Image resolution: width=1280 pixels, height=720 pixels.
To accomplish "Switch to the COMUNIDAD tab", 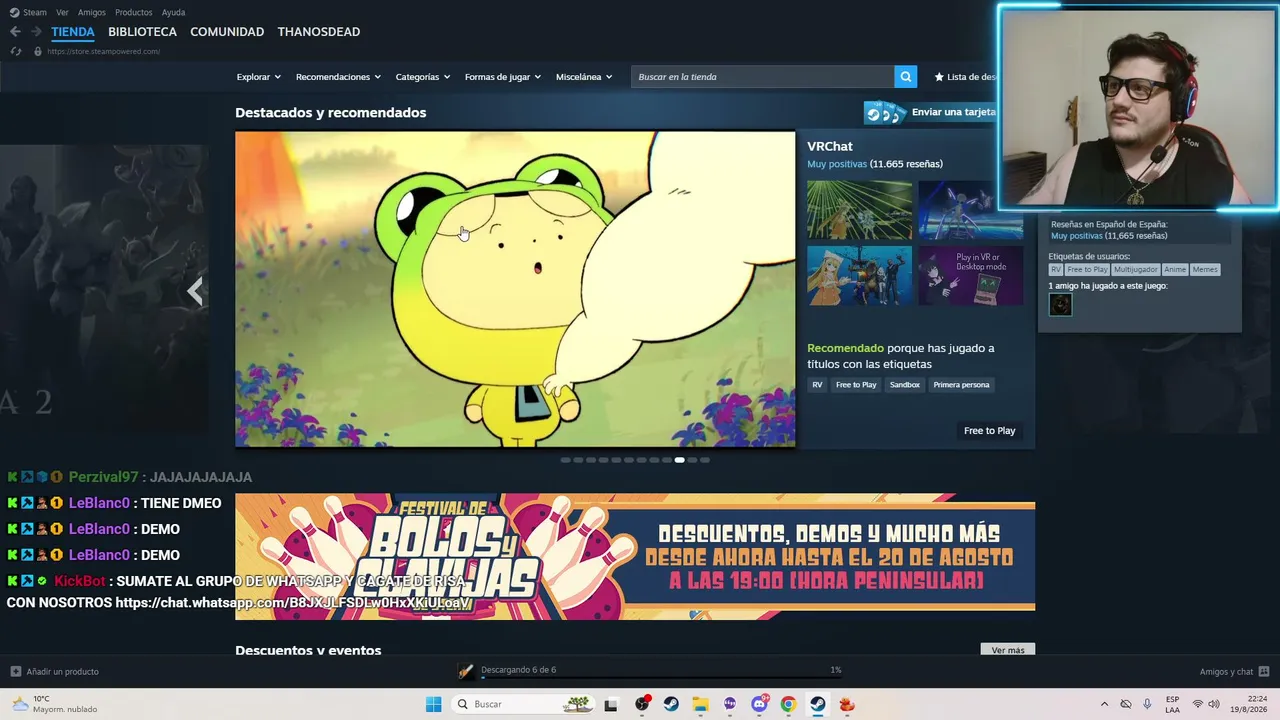I will coord(227,32).
